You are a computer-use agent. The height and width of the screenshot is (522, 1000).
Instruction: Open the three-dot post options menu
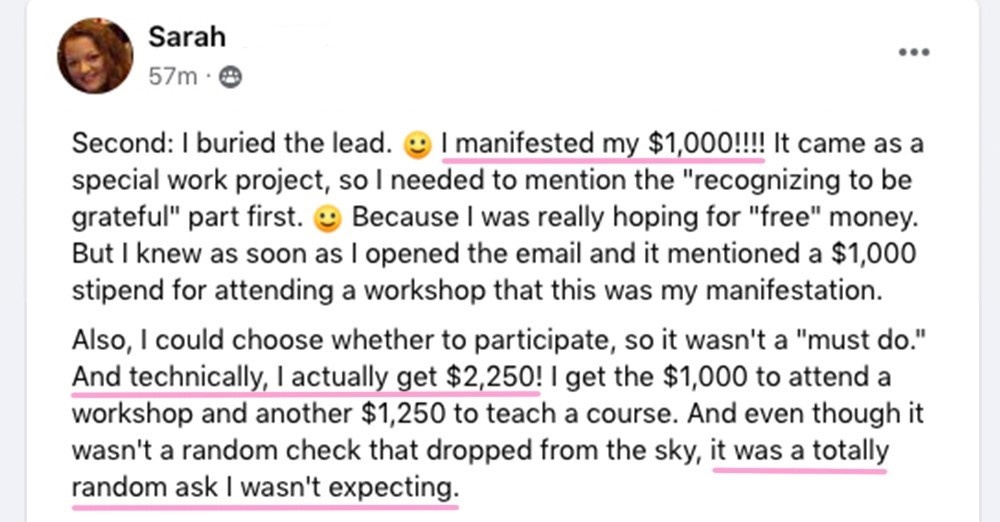[x=914, y=52]
